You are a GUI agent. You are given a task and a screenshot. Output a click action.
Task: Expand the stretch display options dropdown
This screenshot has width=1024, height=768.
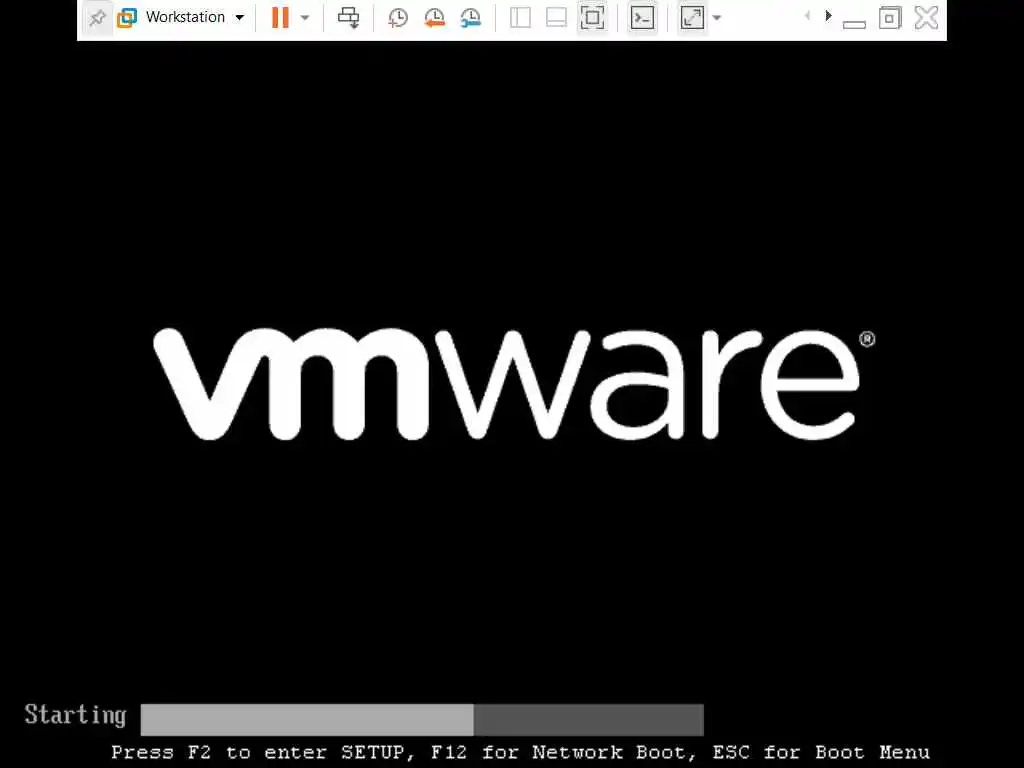point(716,18)
